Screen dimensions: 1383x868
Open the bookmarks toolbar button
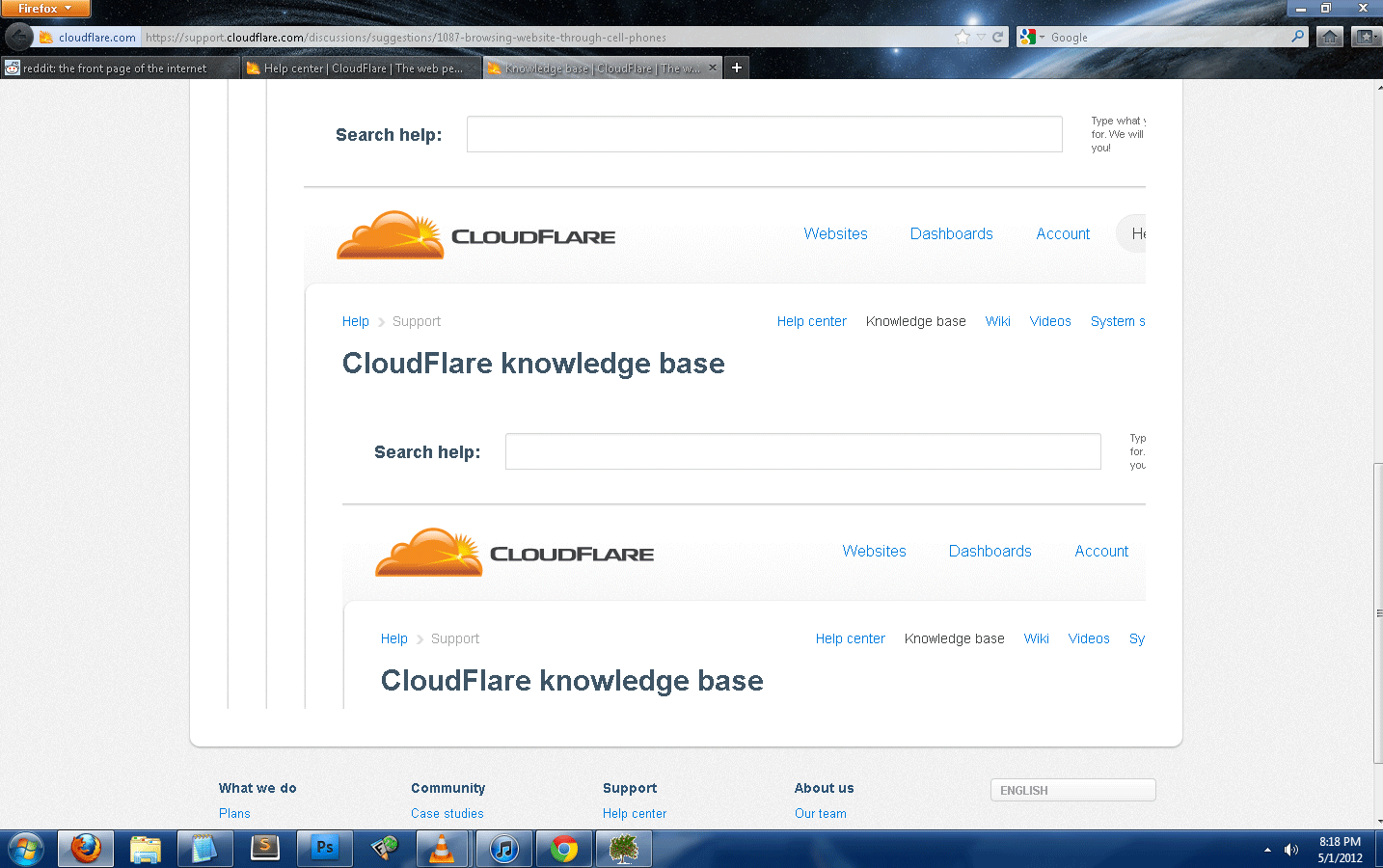click(x=1365, y=37)
